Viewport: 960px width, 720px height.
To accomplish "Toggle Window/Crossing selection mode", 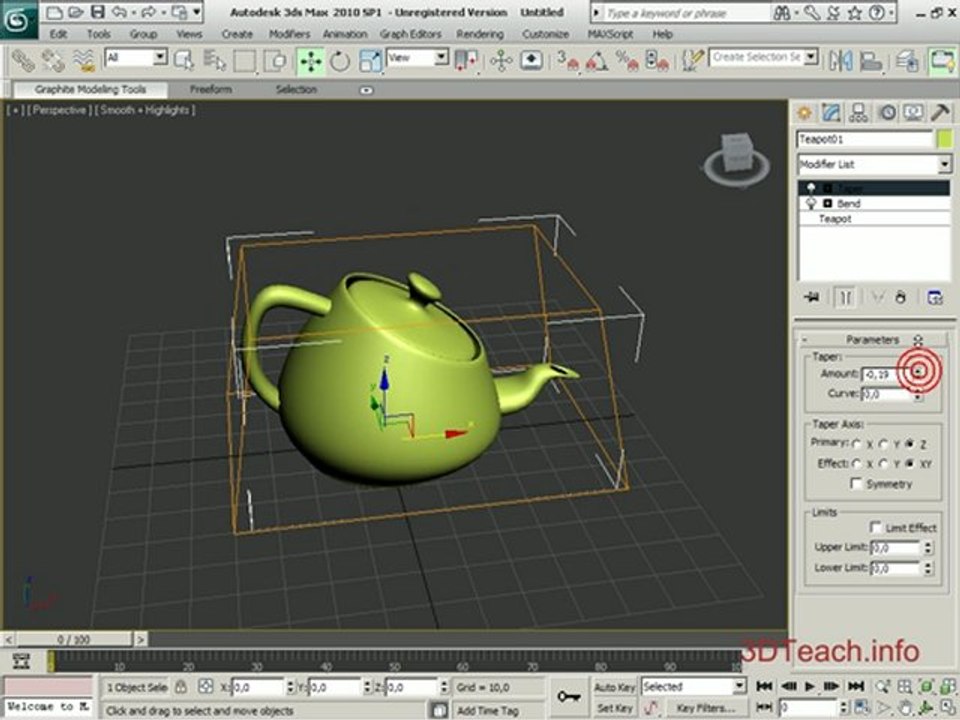I will pos(276,60).
